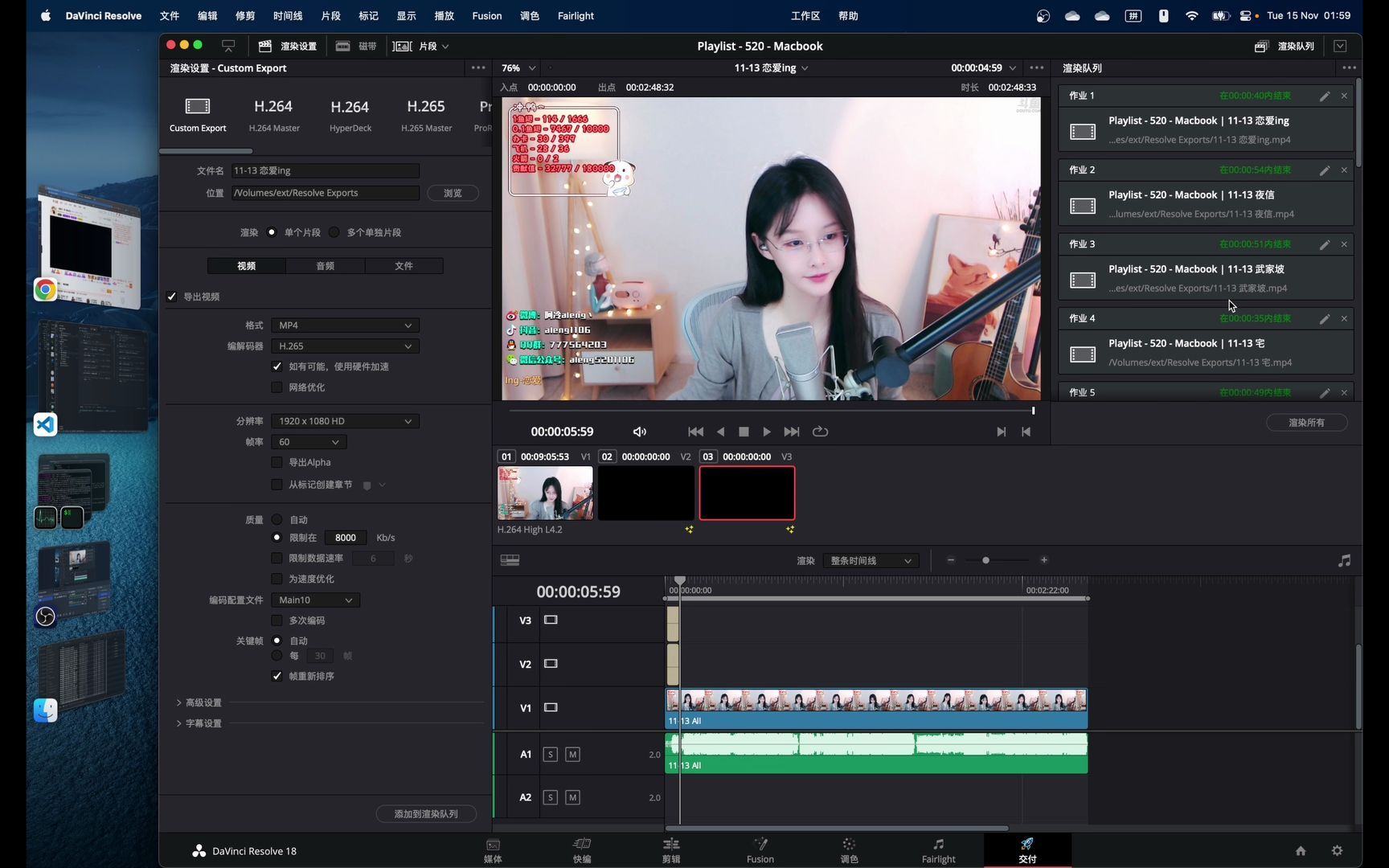Edit render job 1 pencil icon
Viewport: 1389px width, 868px height.
click(1324, 96)
